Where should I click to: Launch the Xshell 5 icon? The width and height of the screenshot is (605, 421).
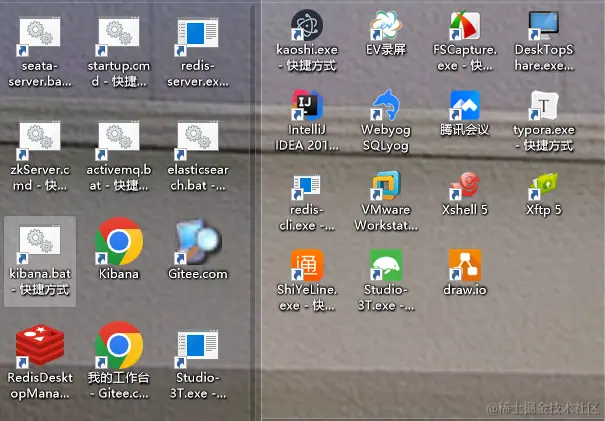465,186
